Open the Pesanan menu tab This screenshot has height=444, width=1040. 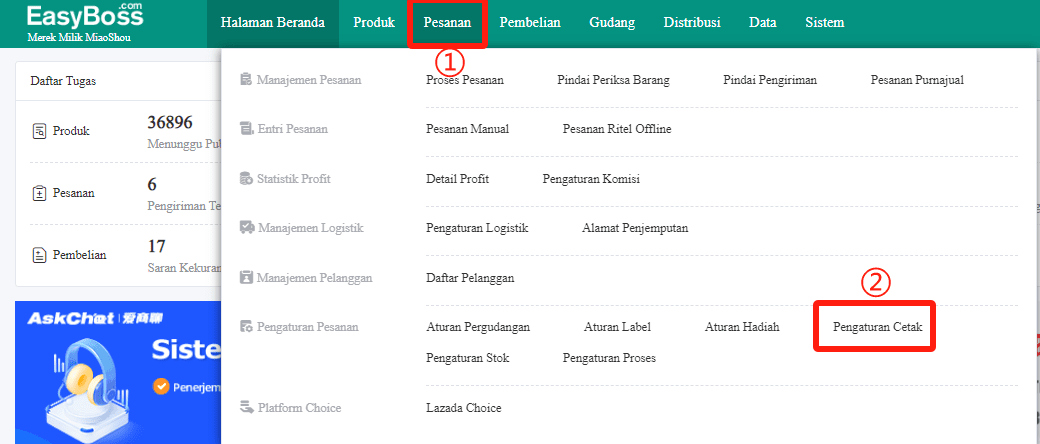pyautogui.click(x=447, y=23)
